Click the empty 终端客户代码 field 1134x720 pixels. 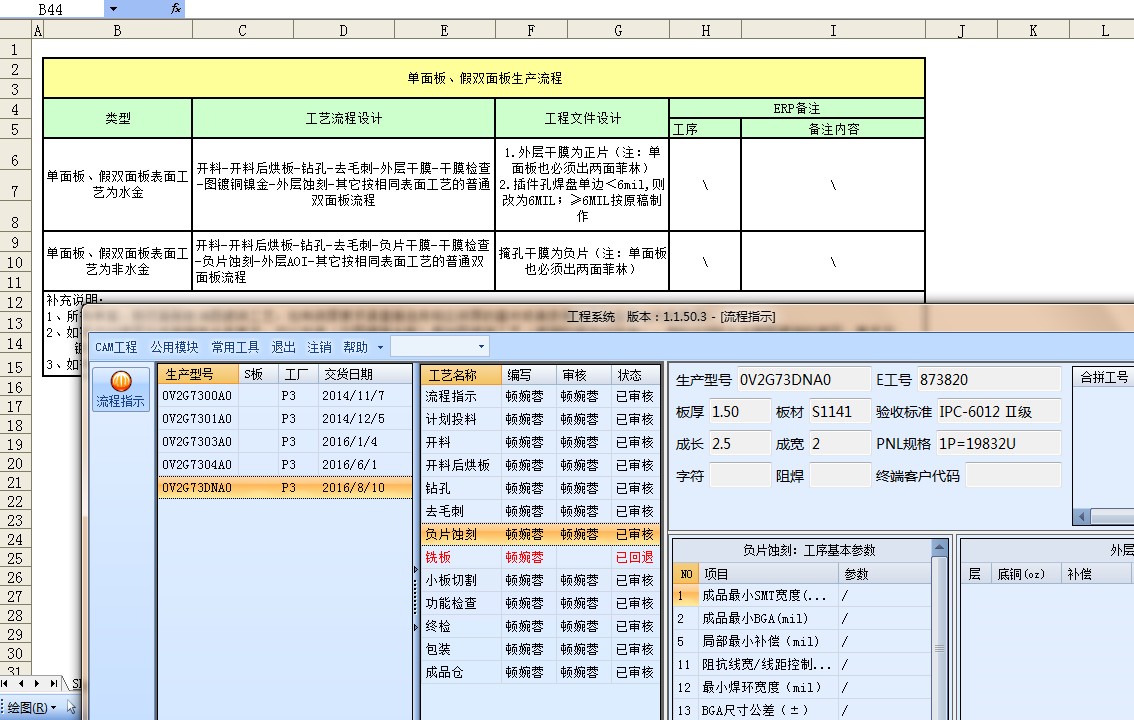coord(1013,476)
